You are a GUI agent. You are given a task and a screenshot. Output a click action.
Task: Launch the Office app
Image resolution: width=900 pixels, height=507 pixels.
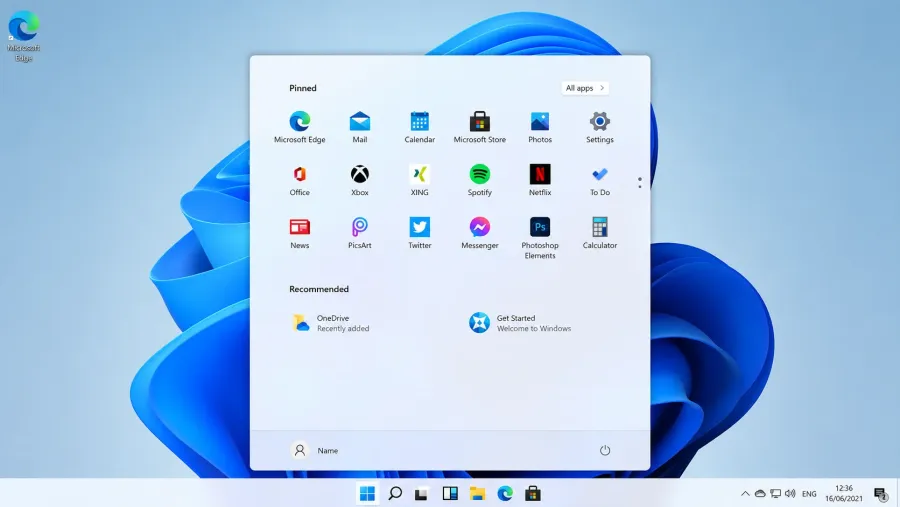tap(300, 180)
